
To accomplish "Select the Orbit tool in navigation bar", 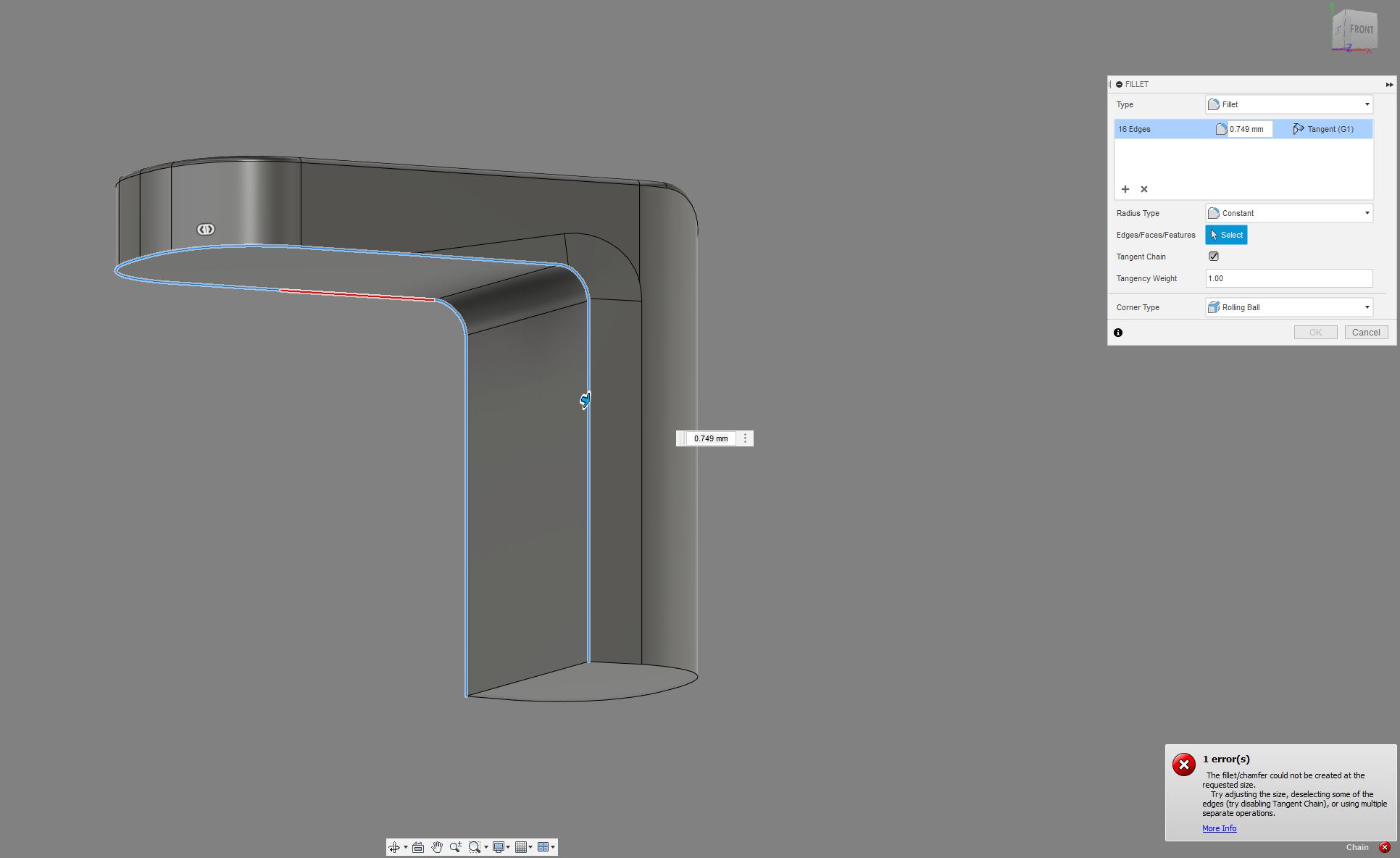I will click(394, 847).
